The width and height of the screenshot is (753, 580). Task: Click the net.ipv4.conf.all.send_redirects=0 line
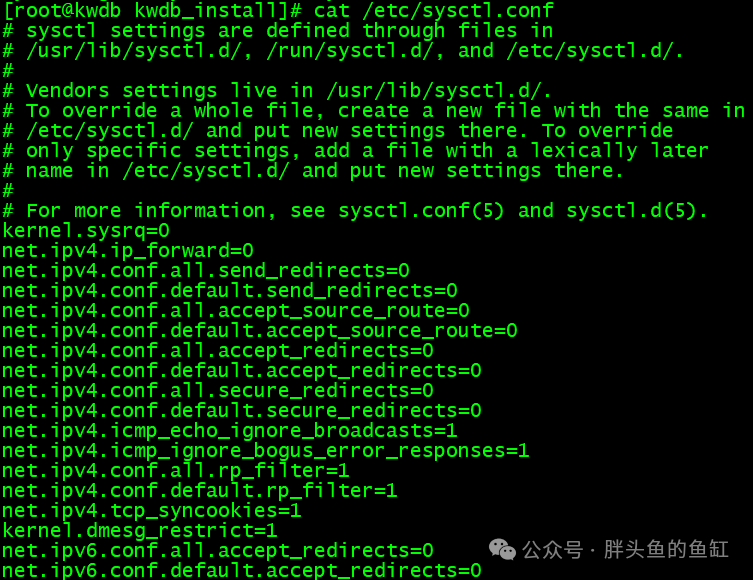point(206,271)
